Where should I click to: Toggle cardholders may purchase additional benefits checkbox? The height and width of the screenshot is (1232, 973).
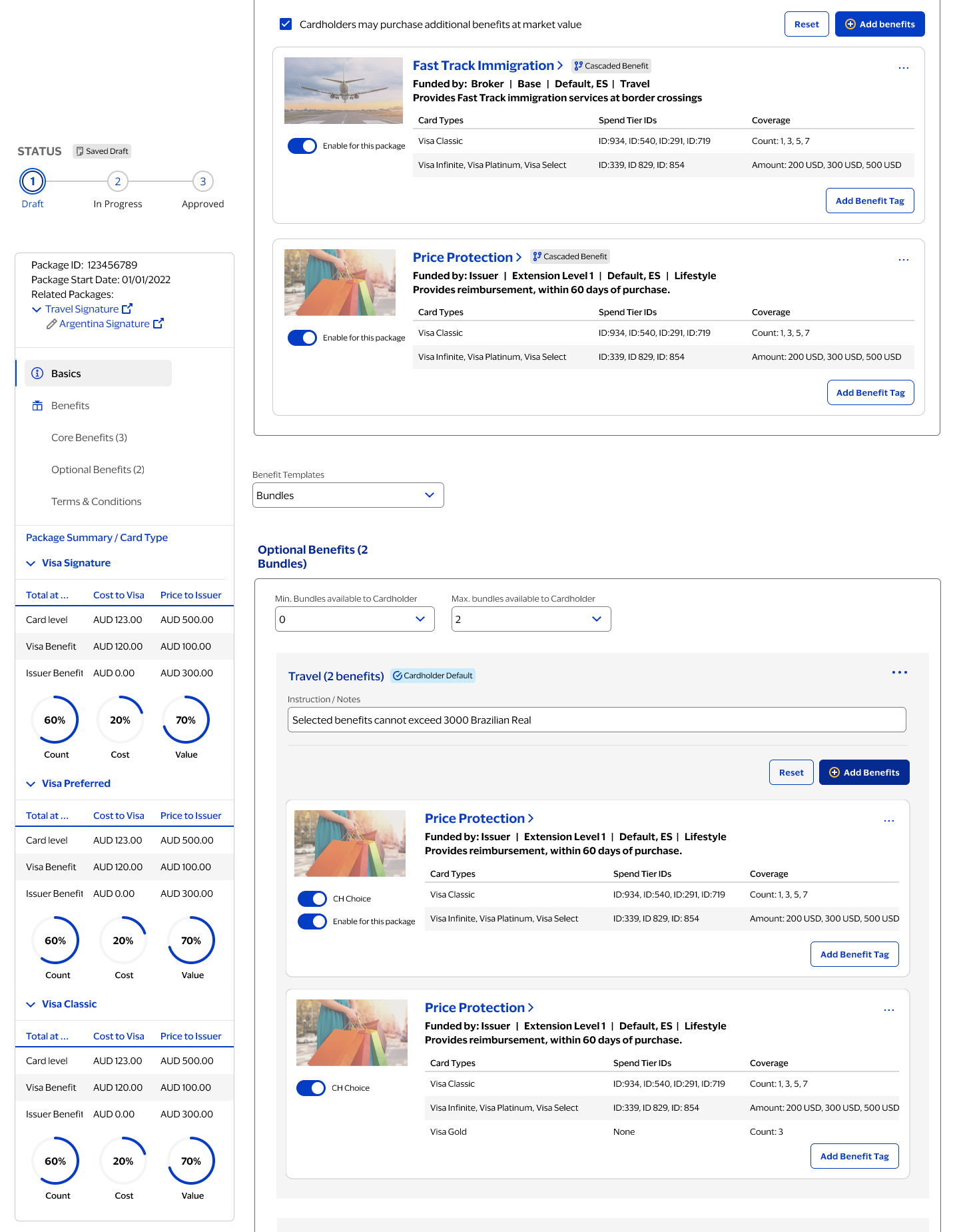click(x=286, y=24)
